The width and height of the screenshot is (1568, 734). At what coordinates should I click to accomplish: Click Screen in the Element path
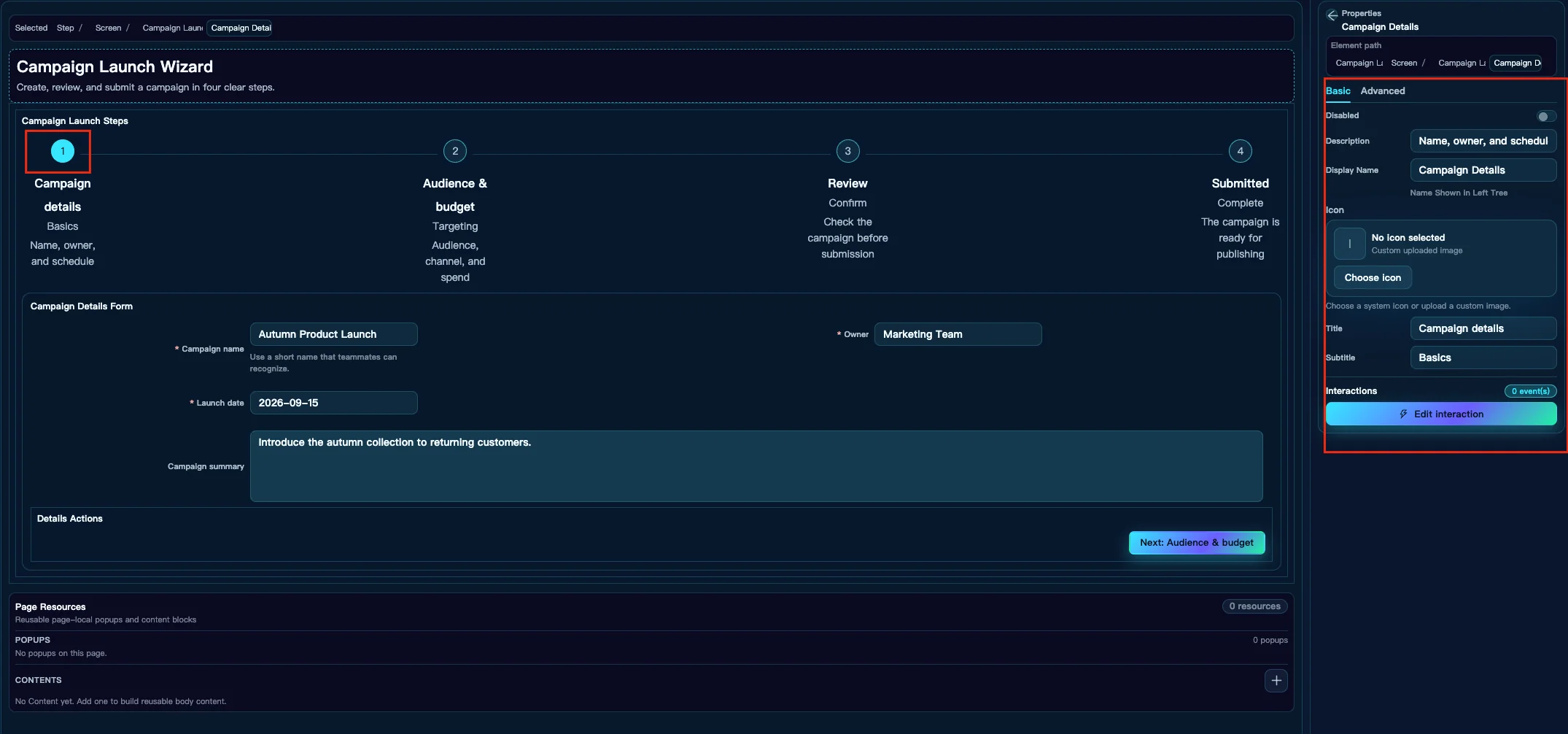pos(1404,63)
